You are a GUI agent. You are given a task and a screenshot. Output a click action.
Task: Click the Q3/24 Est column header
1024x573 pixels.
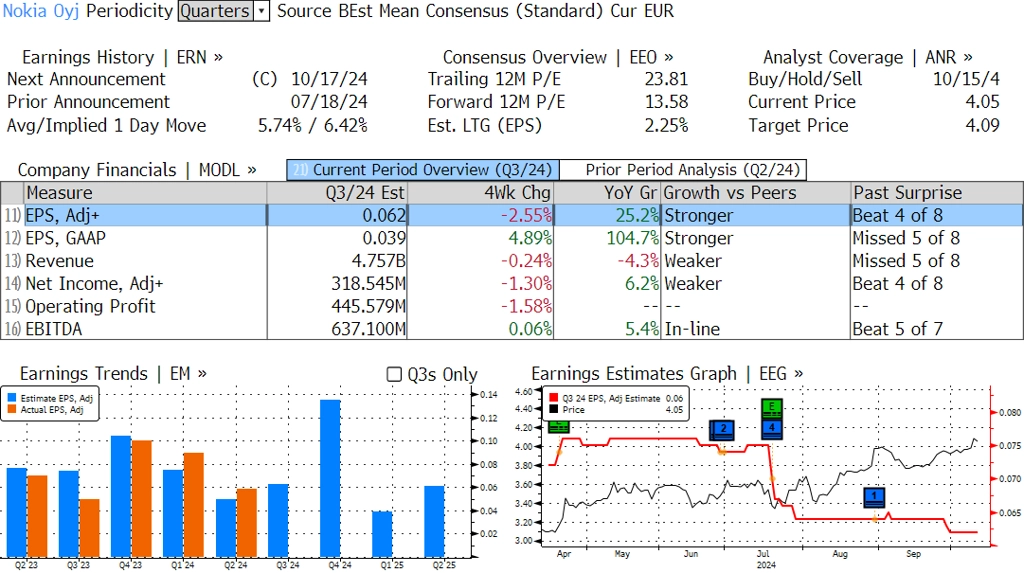point(337,193)
